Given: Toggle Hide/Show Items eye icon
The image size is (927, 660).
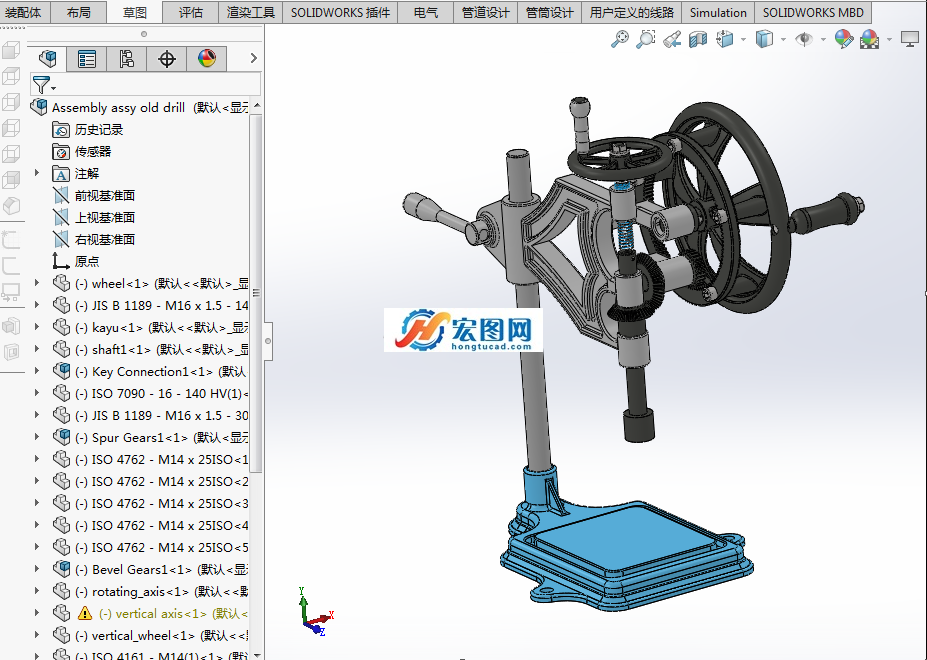Looking at the screenshot, I should (x=804, y=39).
